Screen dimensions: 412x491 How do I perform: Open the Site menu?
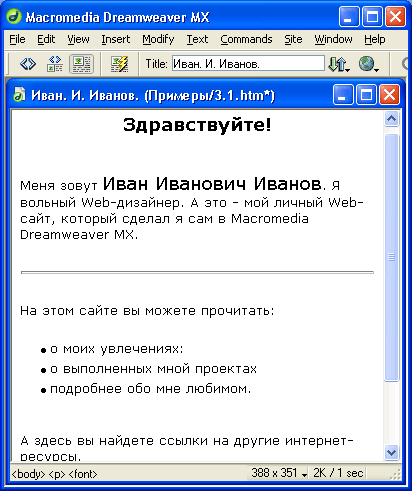(x=293, y=39)
